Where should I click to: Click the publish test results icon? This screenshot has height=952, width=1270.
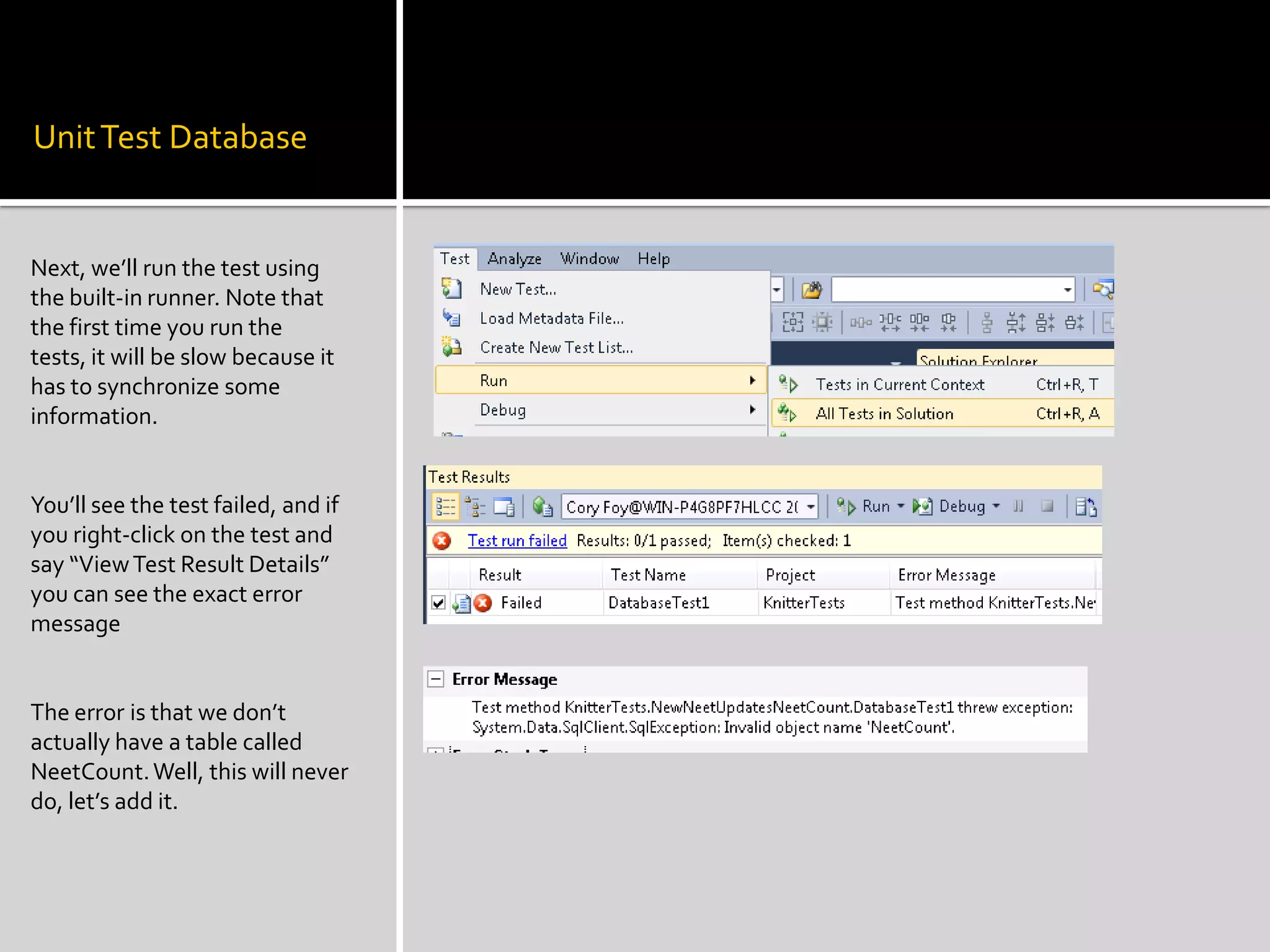click(x=543, y=507)
